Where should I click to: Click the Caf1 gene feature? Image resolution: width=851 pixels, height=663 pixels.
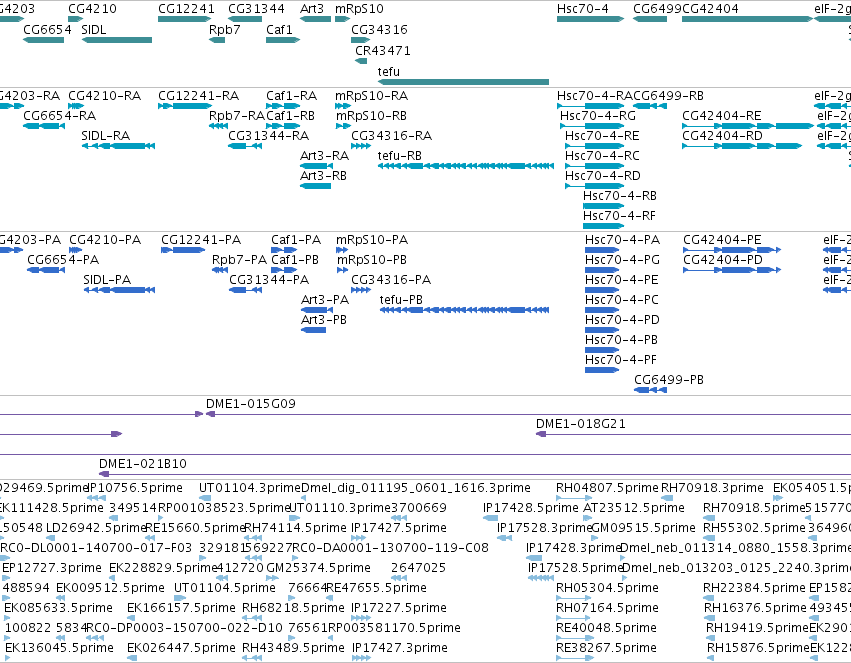click(x=283, y=40)
